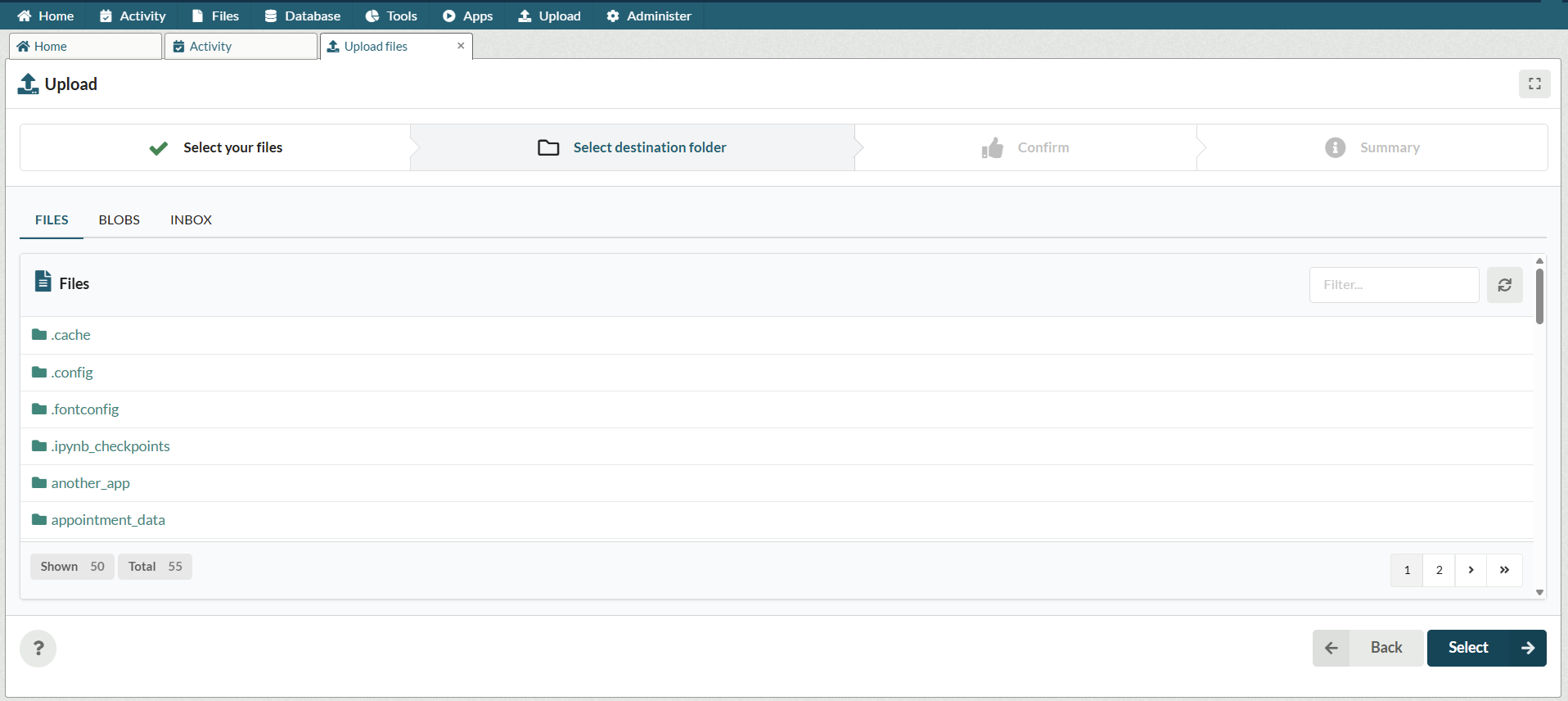Screen dimensions: 1568x701
Task: Click the Filter input field
Action: [1393, 285]
